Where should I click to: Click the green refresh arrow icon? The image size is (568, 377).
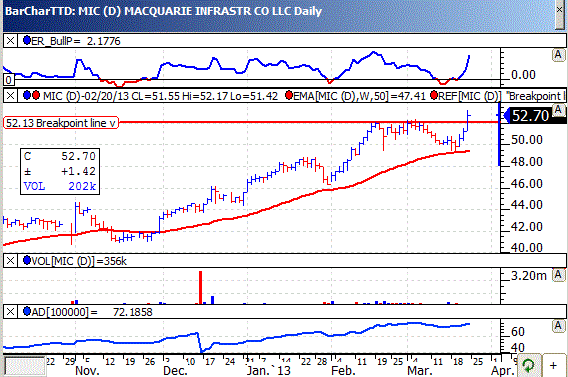point(529,365)
